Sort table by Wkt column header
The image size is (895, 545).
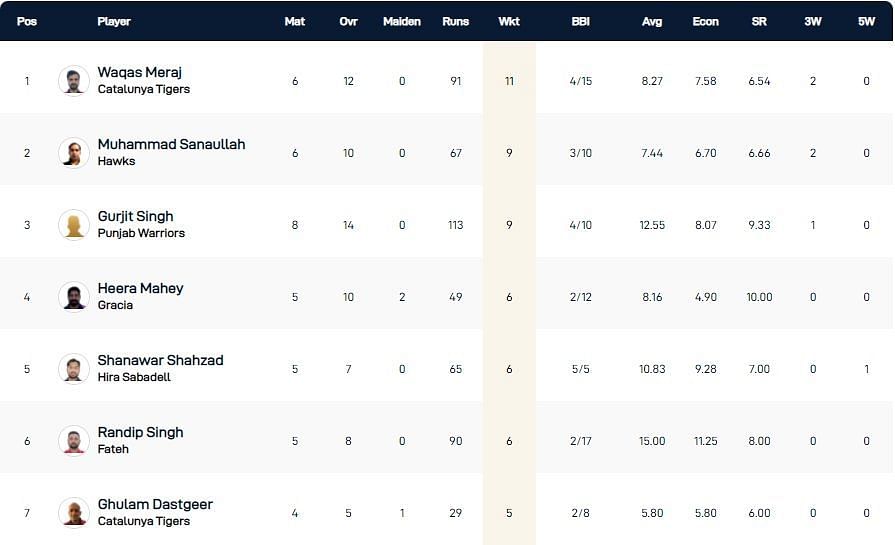(509, 21)
